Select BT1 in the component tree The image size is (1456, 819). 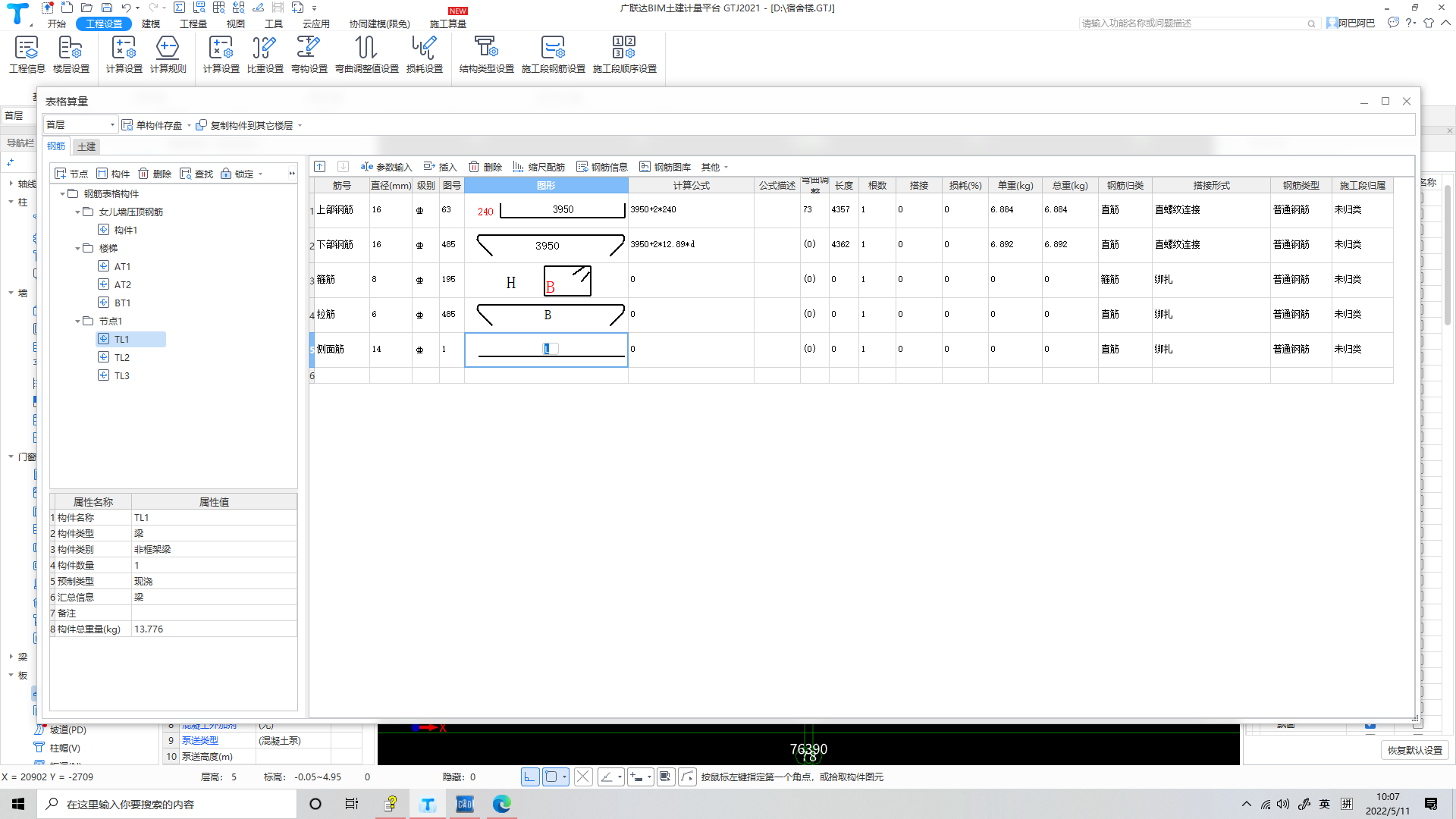click(122, 303)
